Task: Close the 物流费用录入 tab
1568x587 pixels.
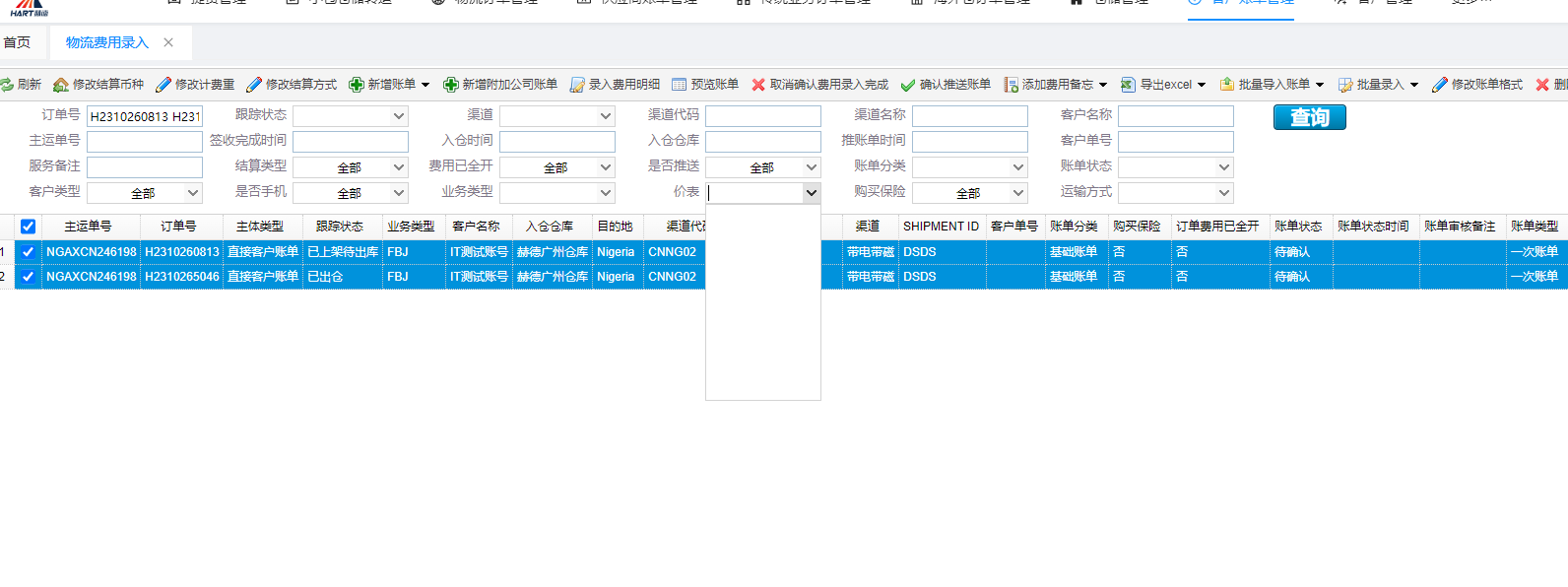Action: [168, 42]
